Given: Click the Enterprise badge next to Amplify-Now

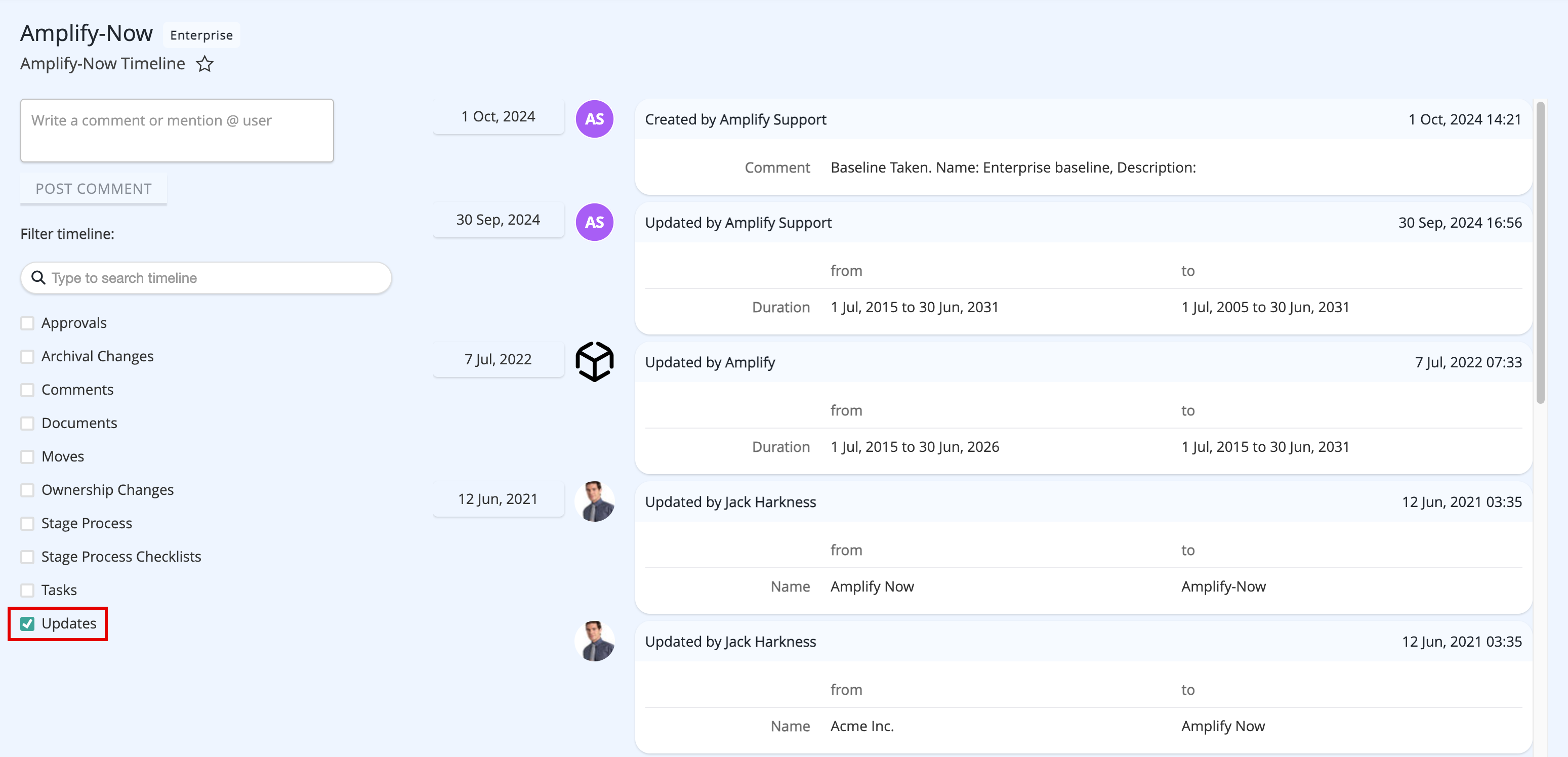Looking at the screenshot, I should click(201, 35).
